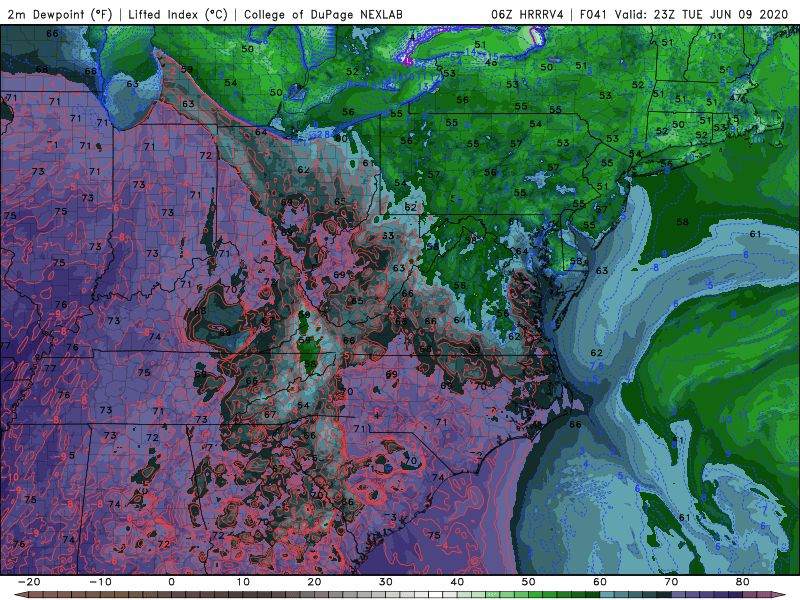Click the colorbar's right end arrow
The width and height of the screenshot is (800, 600).
pyautogui.click(x=781, y=595)
